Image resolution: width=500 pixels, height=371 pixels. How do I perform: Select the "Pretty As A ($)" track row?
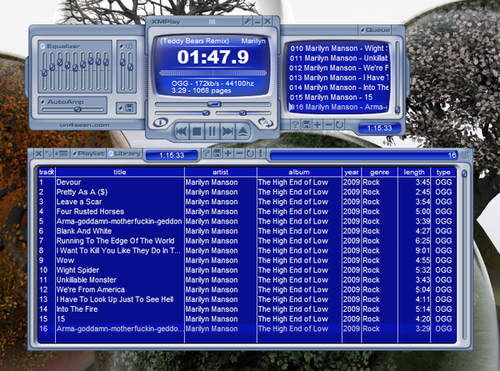247,192
